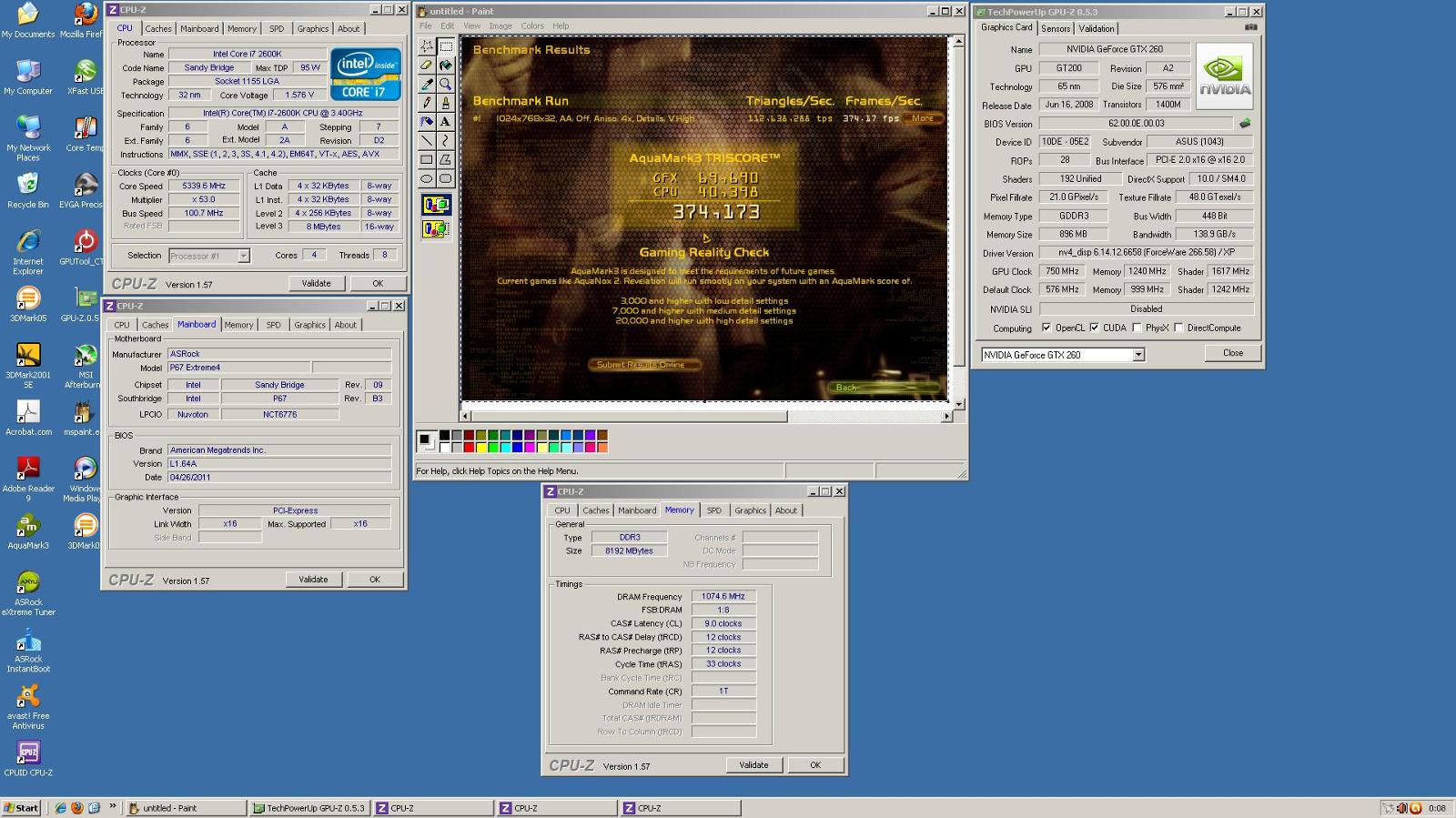This screenshot has width=1456, height=818.
Task: Select the Text tool in Paint
Action: tap(445, 122)
